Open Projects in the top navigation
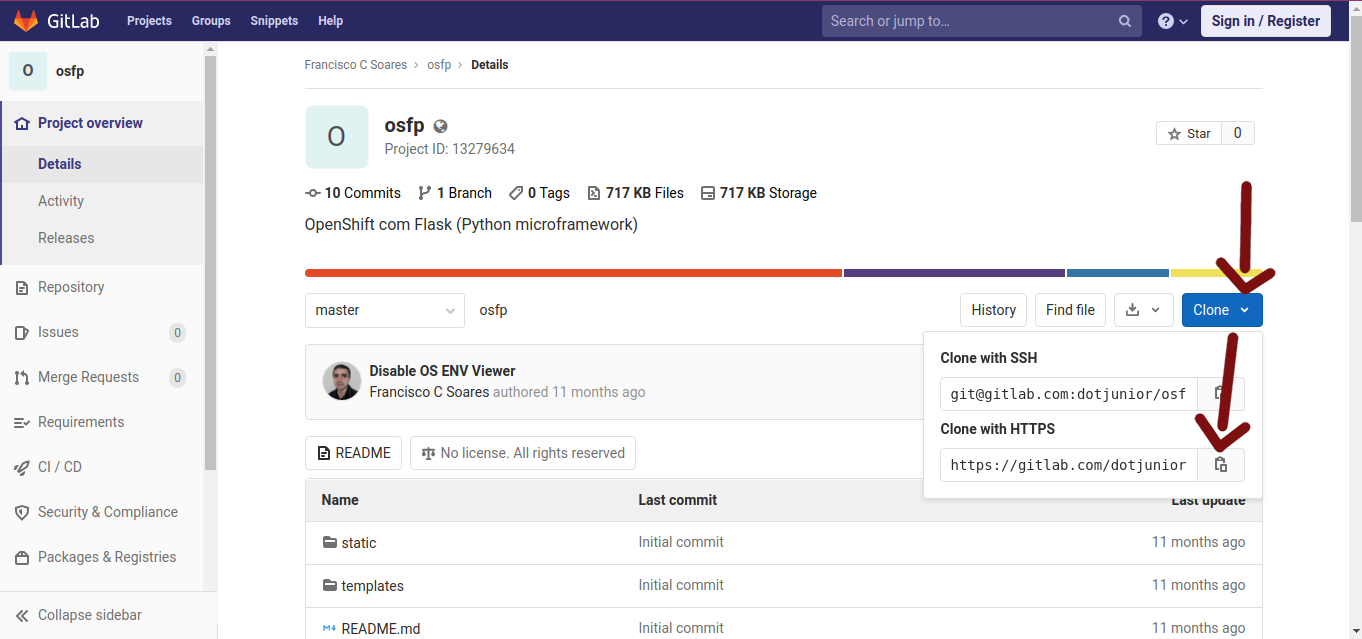 pos(149,21)
